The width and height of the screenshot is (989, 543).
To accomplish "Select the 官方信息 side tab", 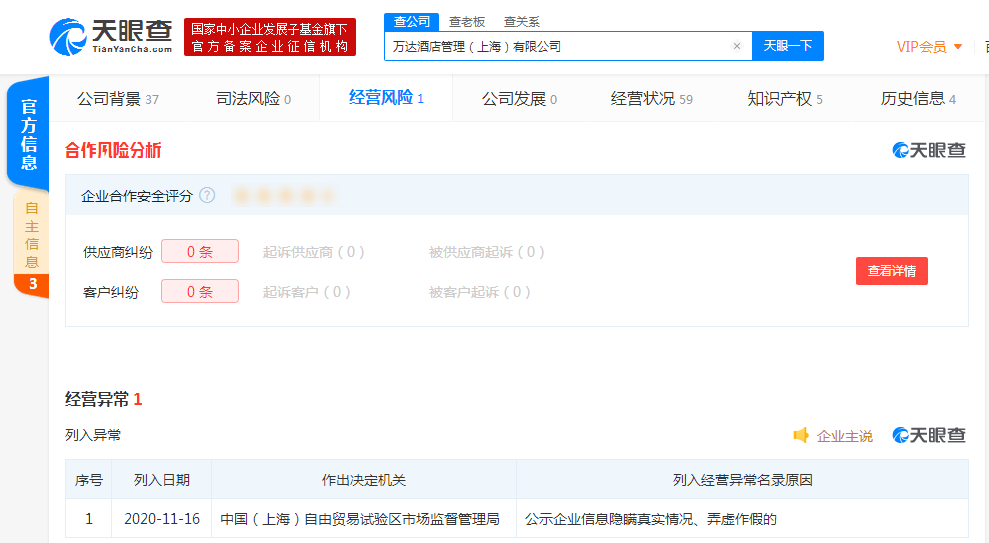I will (x=28, y=134).
